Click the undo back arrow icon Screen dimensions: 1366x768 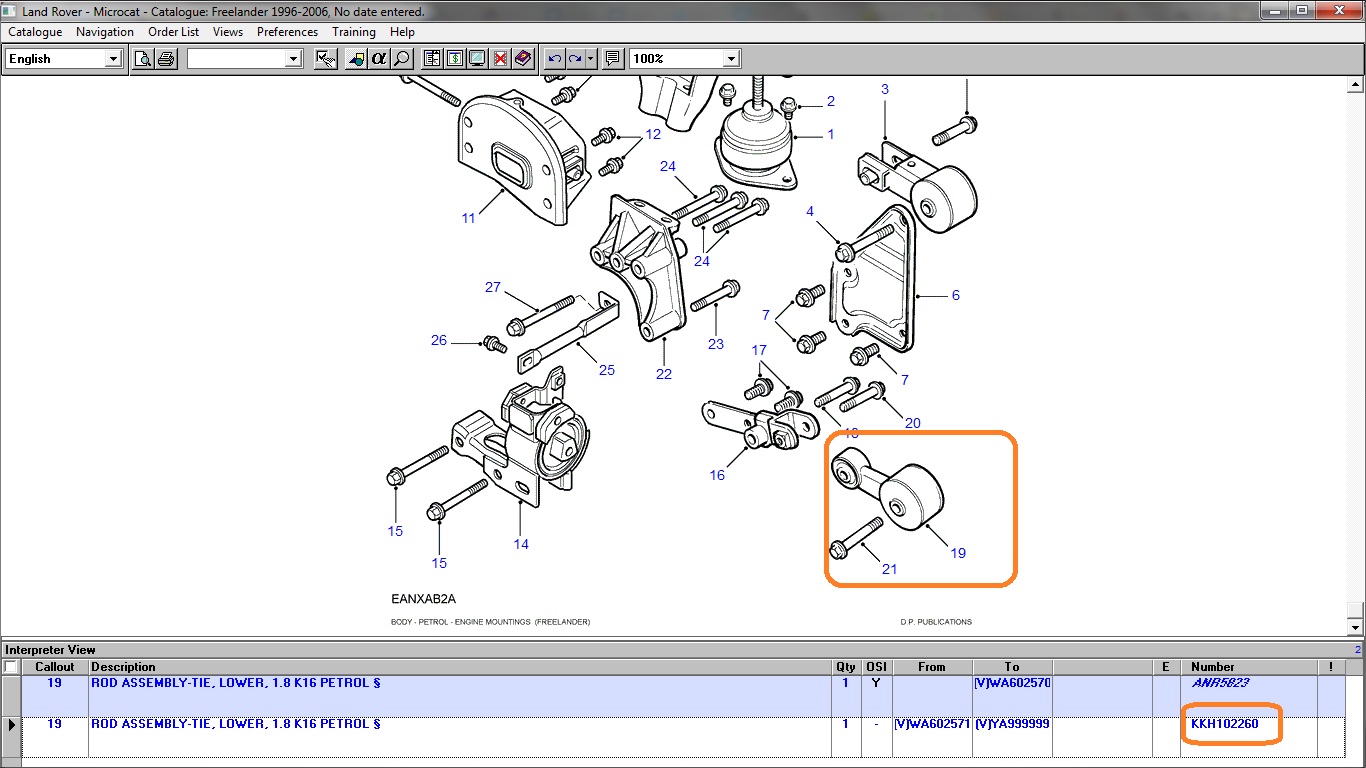555,59
